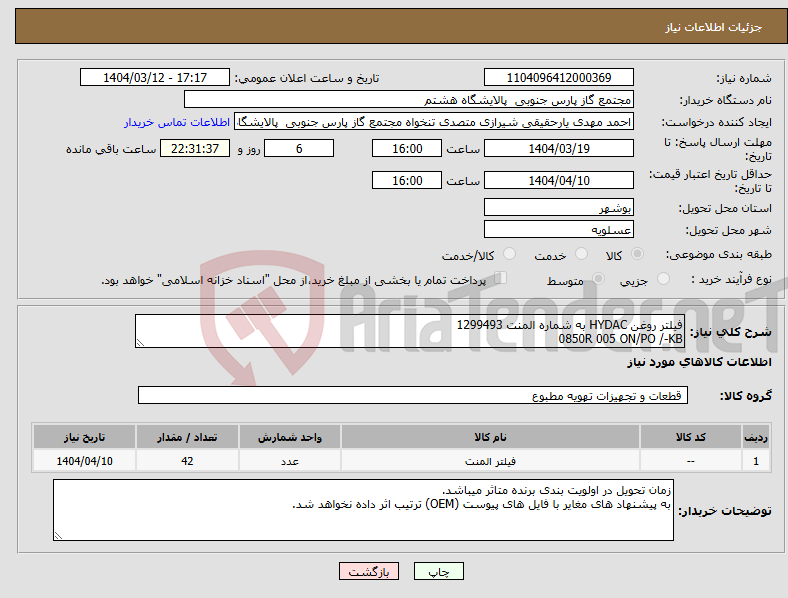Viewport: 788px width, 598px height.
Task: Click the label تاریخ و ساعت اعلان عمومی
Action: click(307, 78)
